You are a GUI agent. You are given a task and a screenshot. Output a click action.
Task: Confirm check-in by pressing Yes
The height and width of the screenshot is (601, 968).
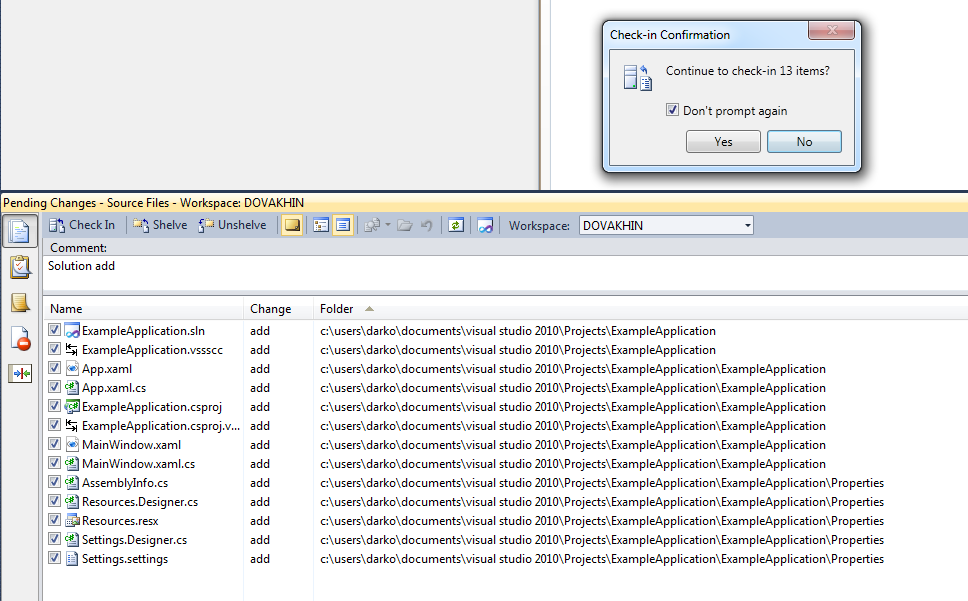point(722,141)
